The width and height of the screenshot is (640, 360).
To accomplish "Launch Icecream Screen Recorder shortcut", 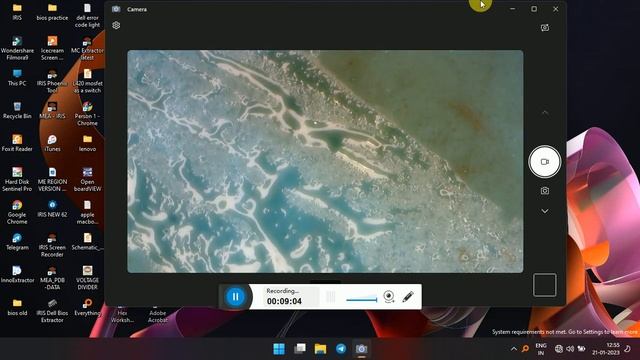I will click(52, 49).
